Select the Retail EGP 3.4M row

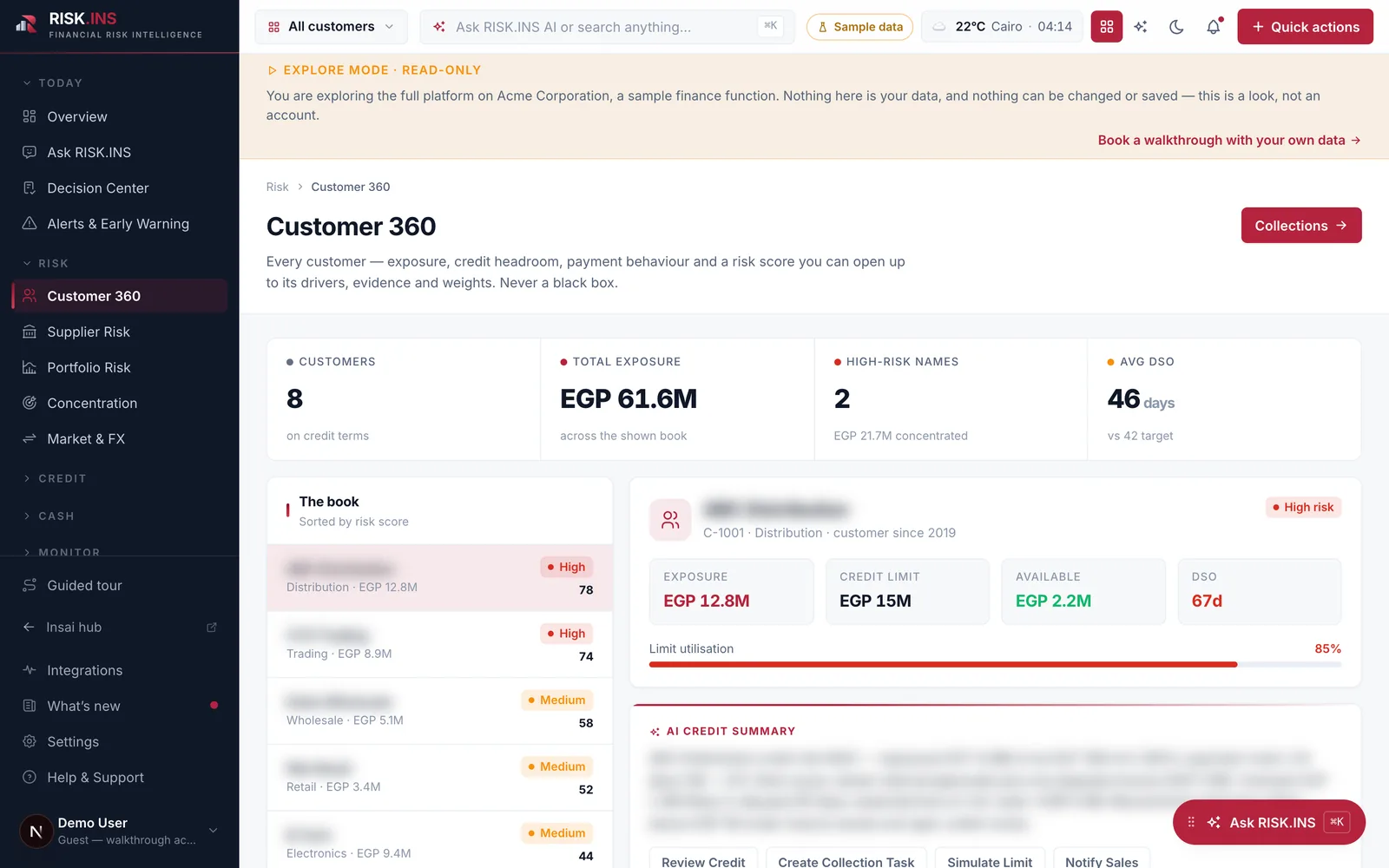coord(440,778)
